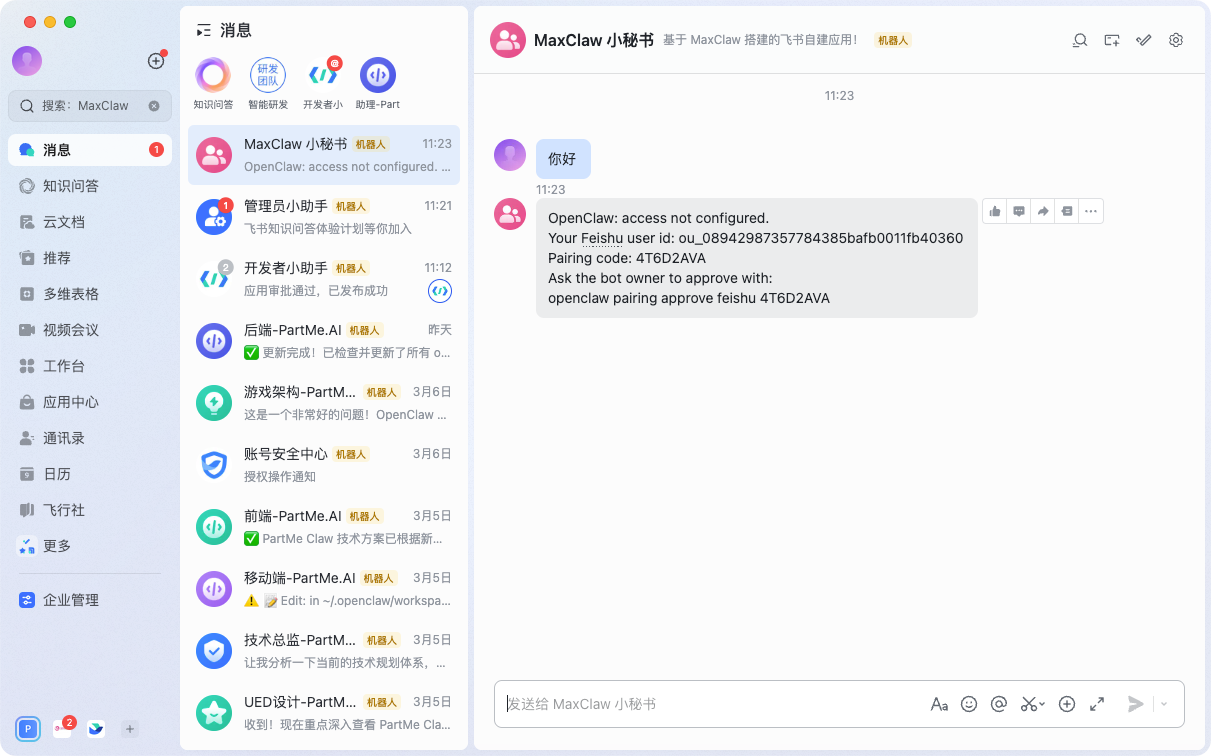Forward the OpenClaw message with the arrow icon
This screenshot has width=1211, height=756.
1043,211
